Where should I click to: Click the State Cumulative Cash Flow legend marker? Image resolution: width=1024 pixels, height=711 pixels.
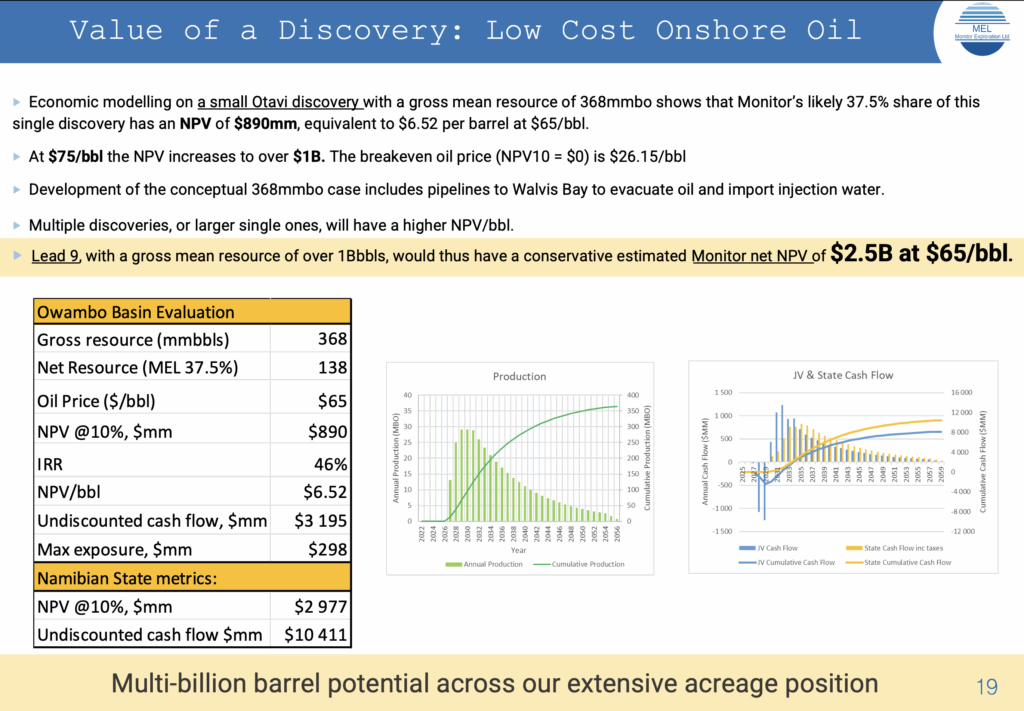coord(854,562)
